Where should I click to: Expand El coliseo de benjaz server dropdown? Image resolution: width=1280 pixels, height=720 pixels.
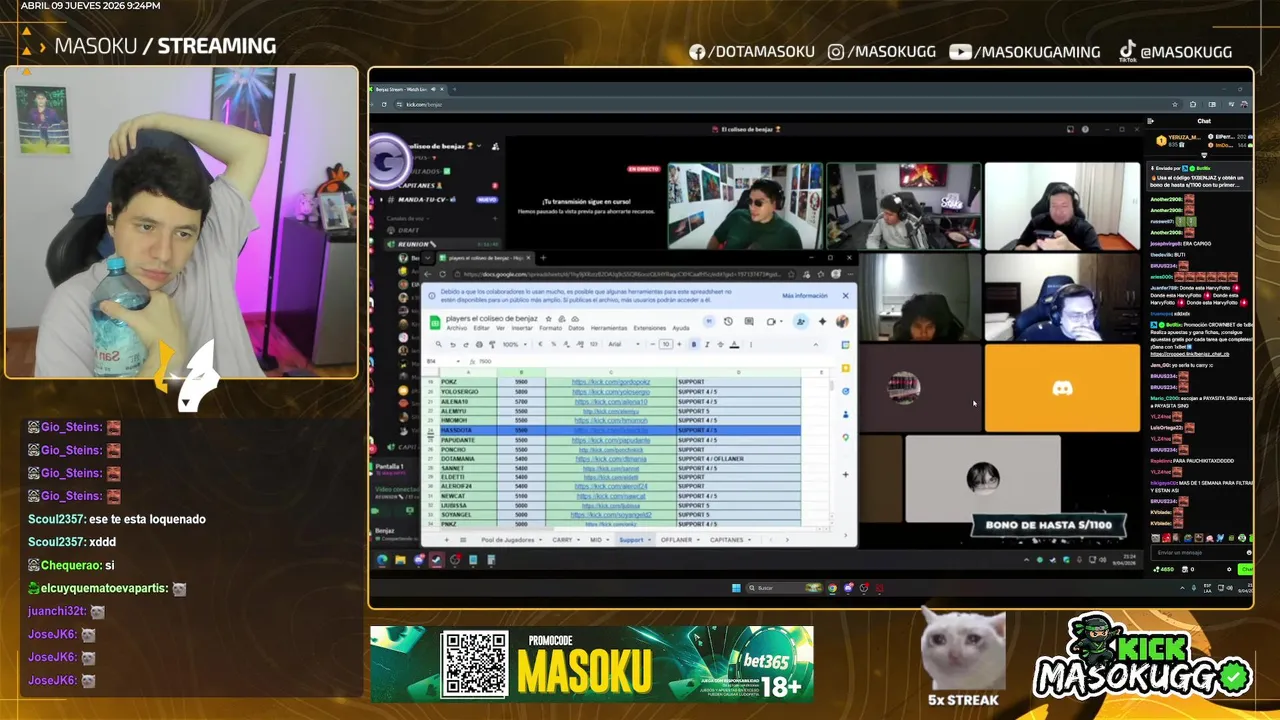pos(479,146)
